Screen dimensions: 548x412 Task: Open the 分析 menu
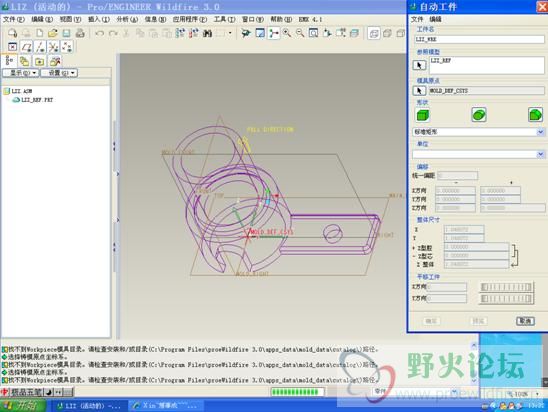127,19
